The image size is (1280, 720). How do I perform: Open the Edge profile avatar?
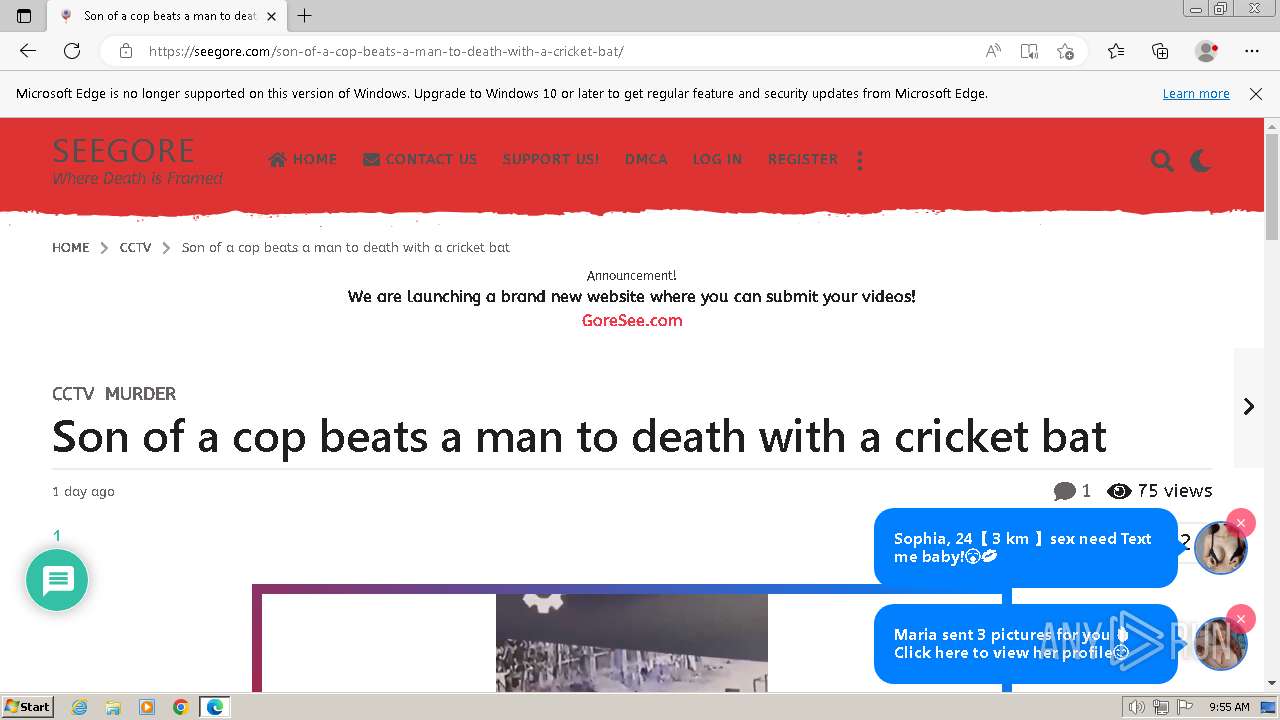coord(1206,51)
